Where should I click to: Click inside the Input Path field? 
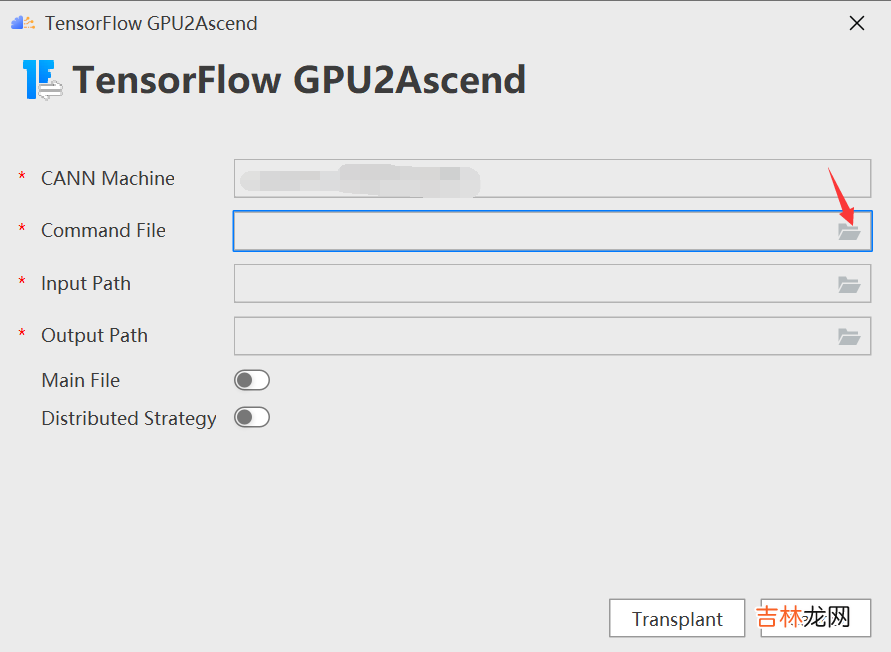pyautogui.click(x=530, y=284)
